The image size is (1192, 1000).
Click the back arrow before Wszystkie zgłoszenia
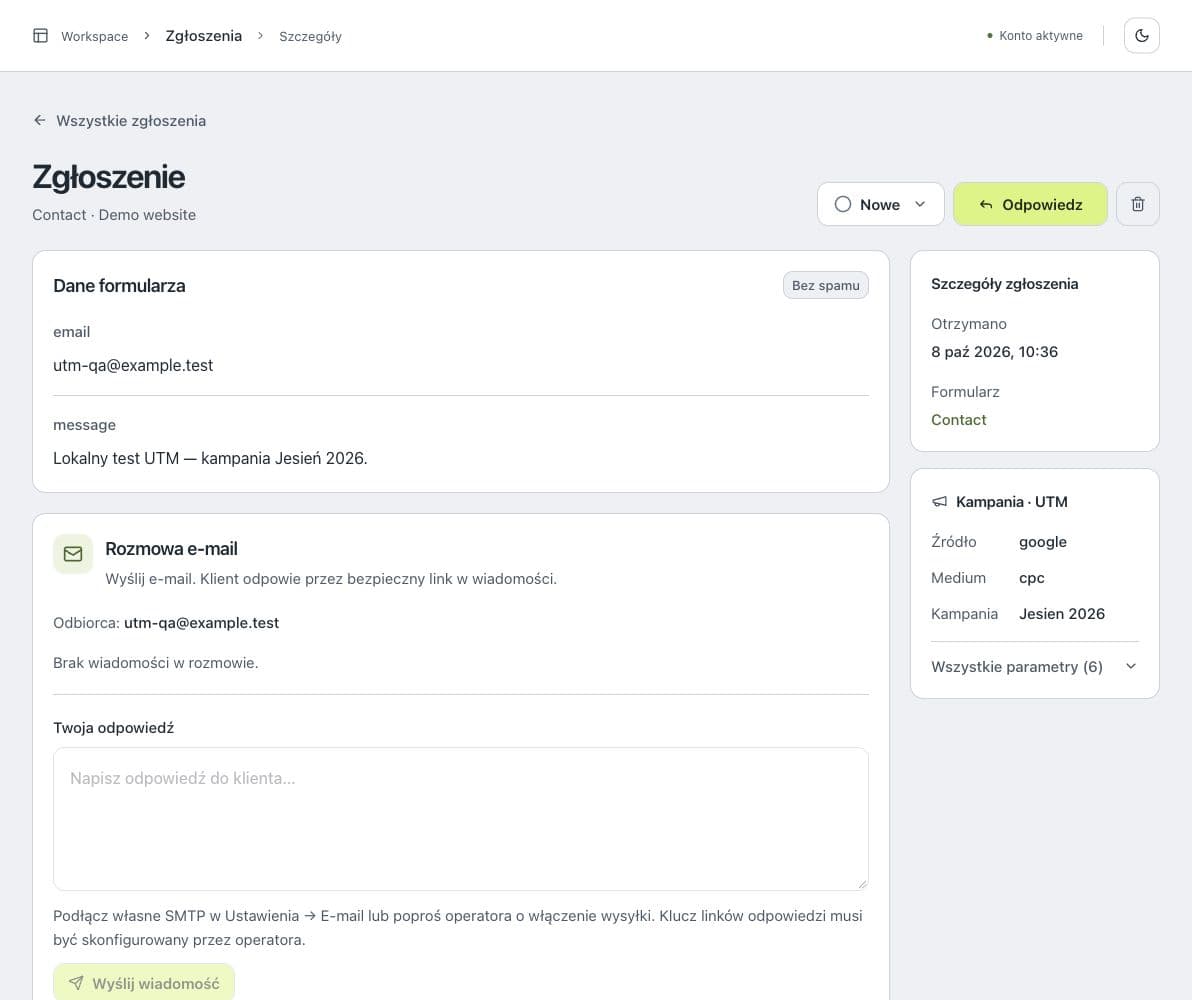pos(40,120)
